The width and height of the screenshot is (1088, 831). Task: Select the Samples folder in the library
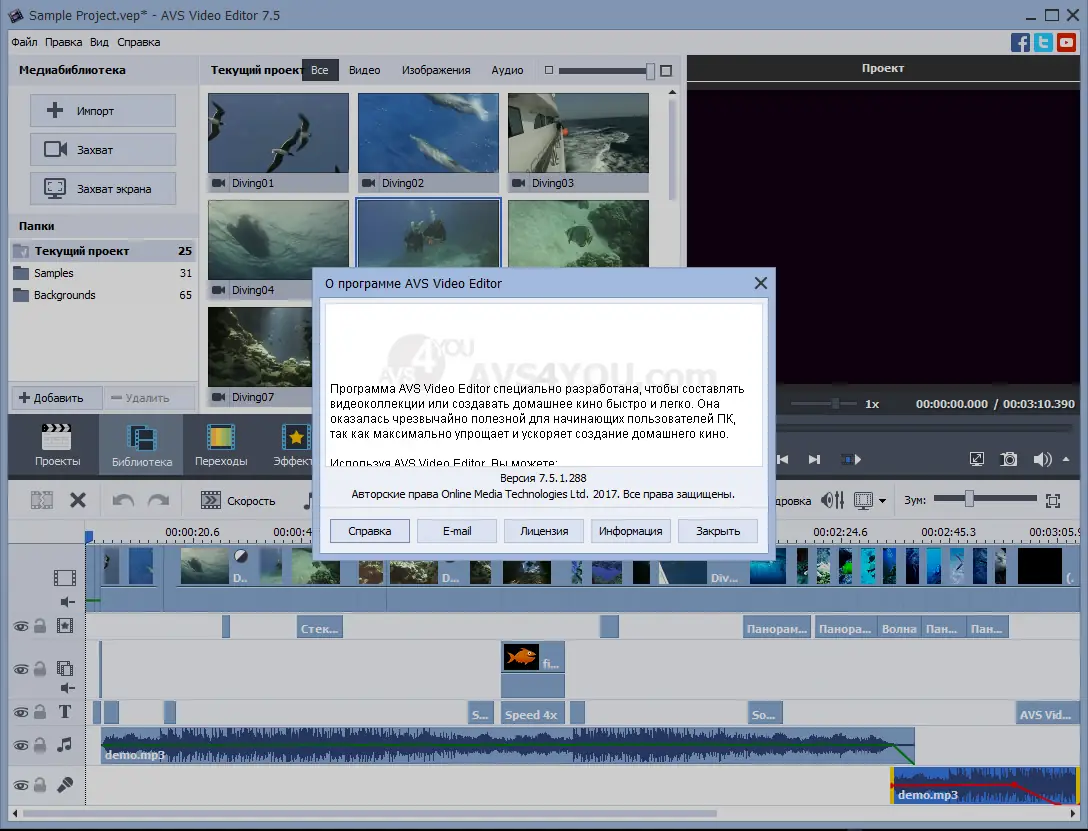(x=54, y=273)
